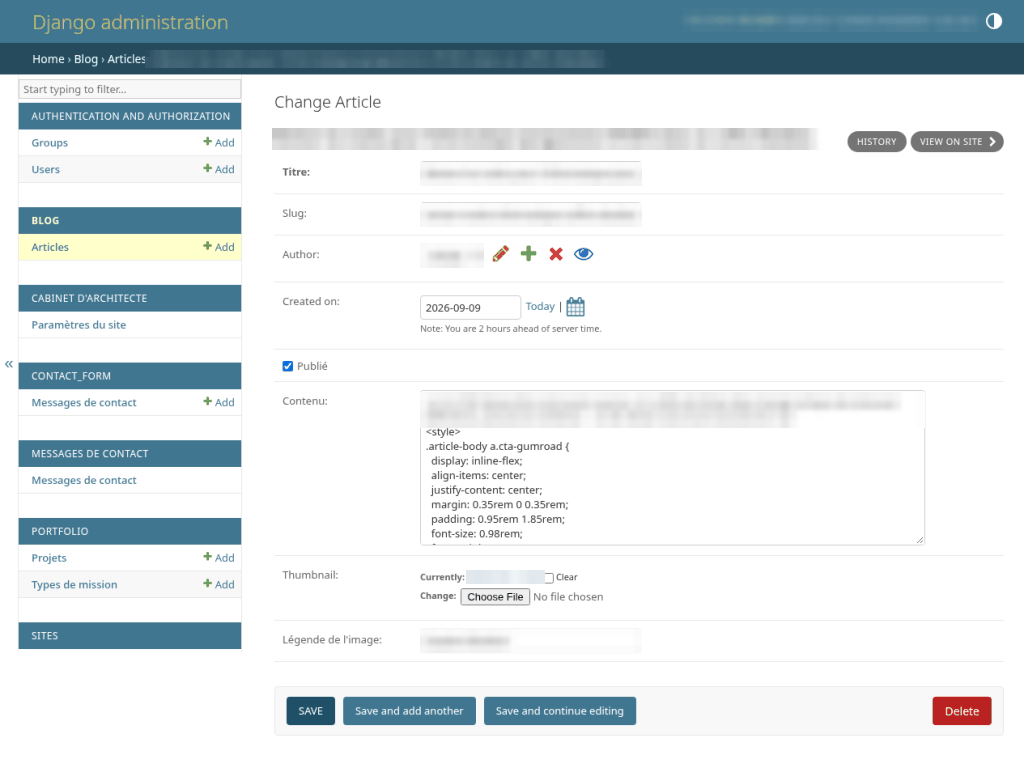This screenshot has width=1024, height=768.
Task: Click Save and add another
Action: click(x=409, y=711)
